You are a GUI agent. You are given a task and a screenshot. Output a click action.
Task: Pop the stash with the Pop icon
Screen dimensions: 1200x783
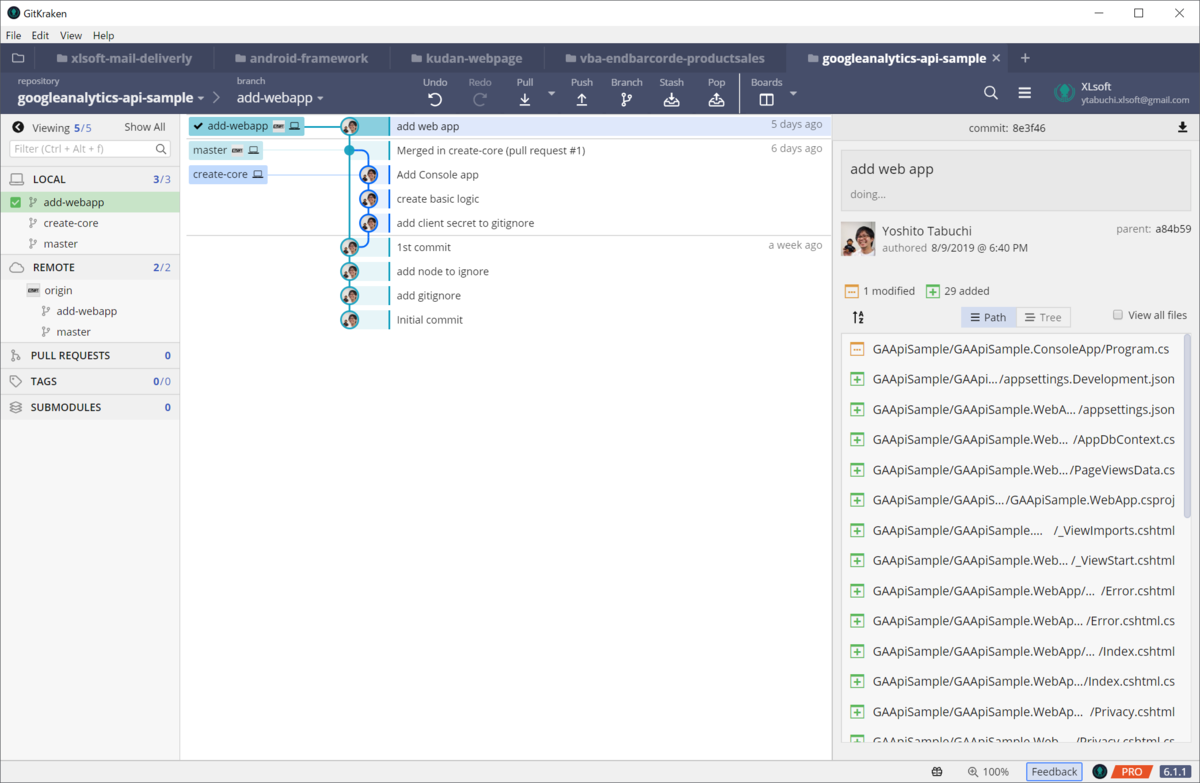717,99
